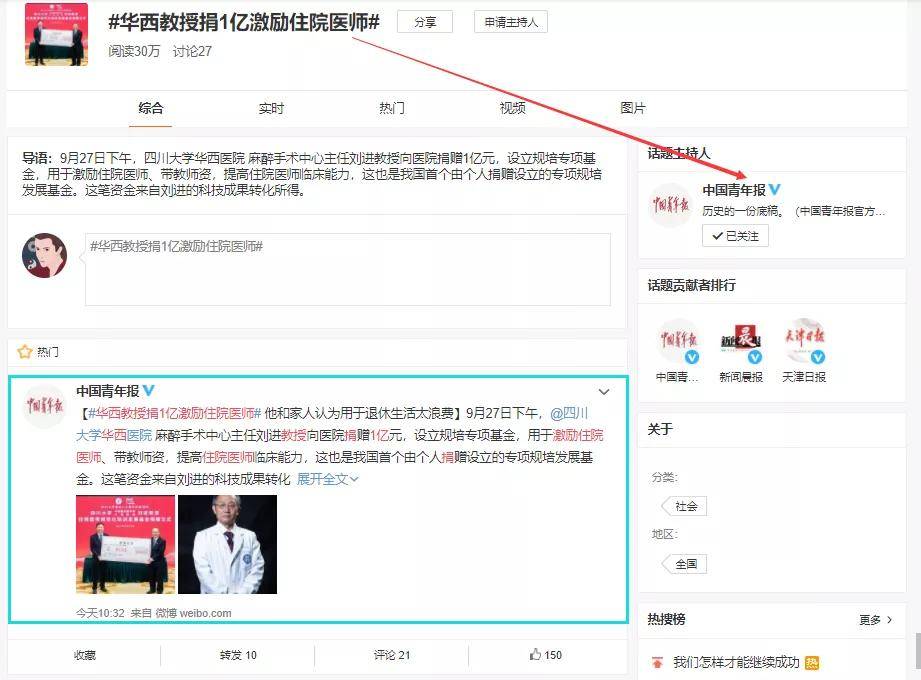Click the topic cover image at top left

coord(56,34)
